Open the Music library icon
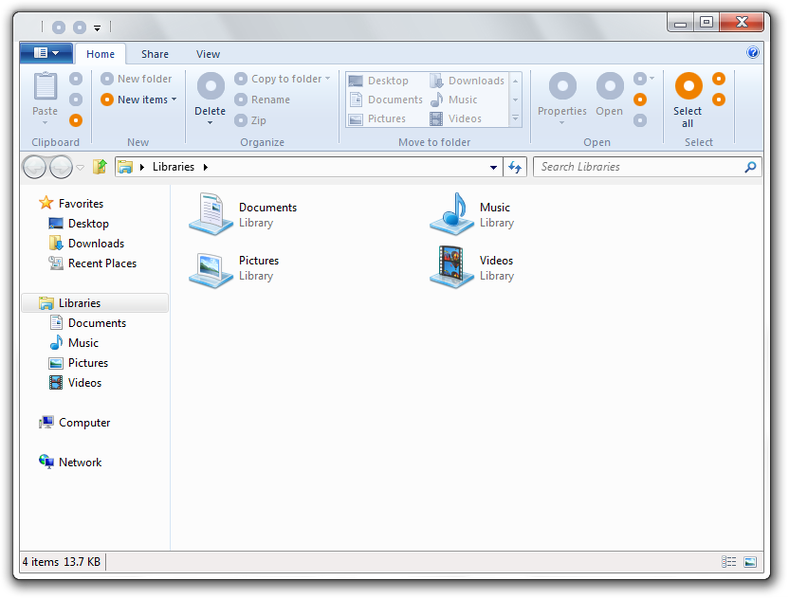This screenshot has height=599, width=789. 451,214
